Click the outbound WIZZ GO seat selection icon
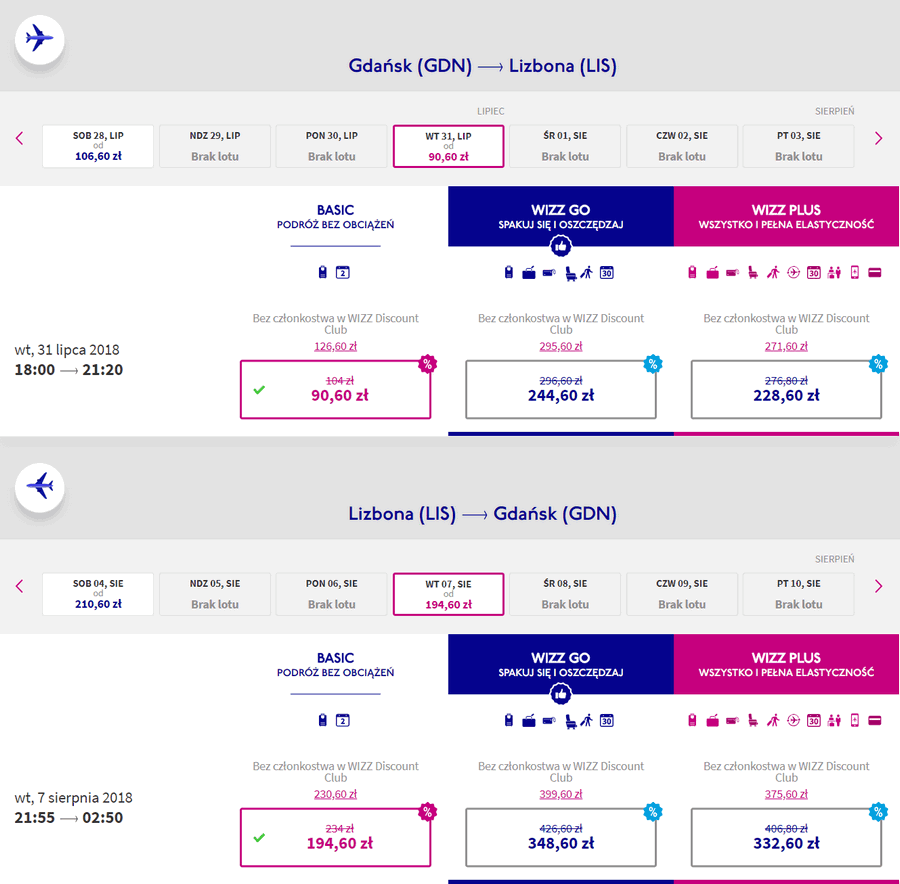 click(x=570, y=273)
